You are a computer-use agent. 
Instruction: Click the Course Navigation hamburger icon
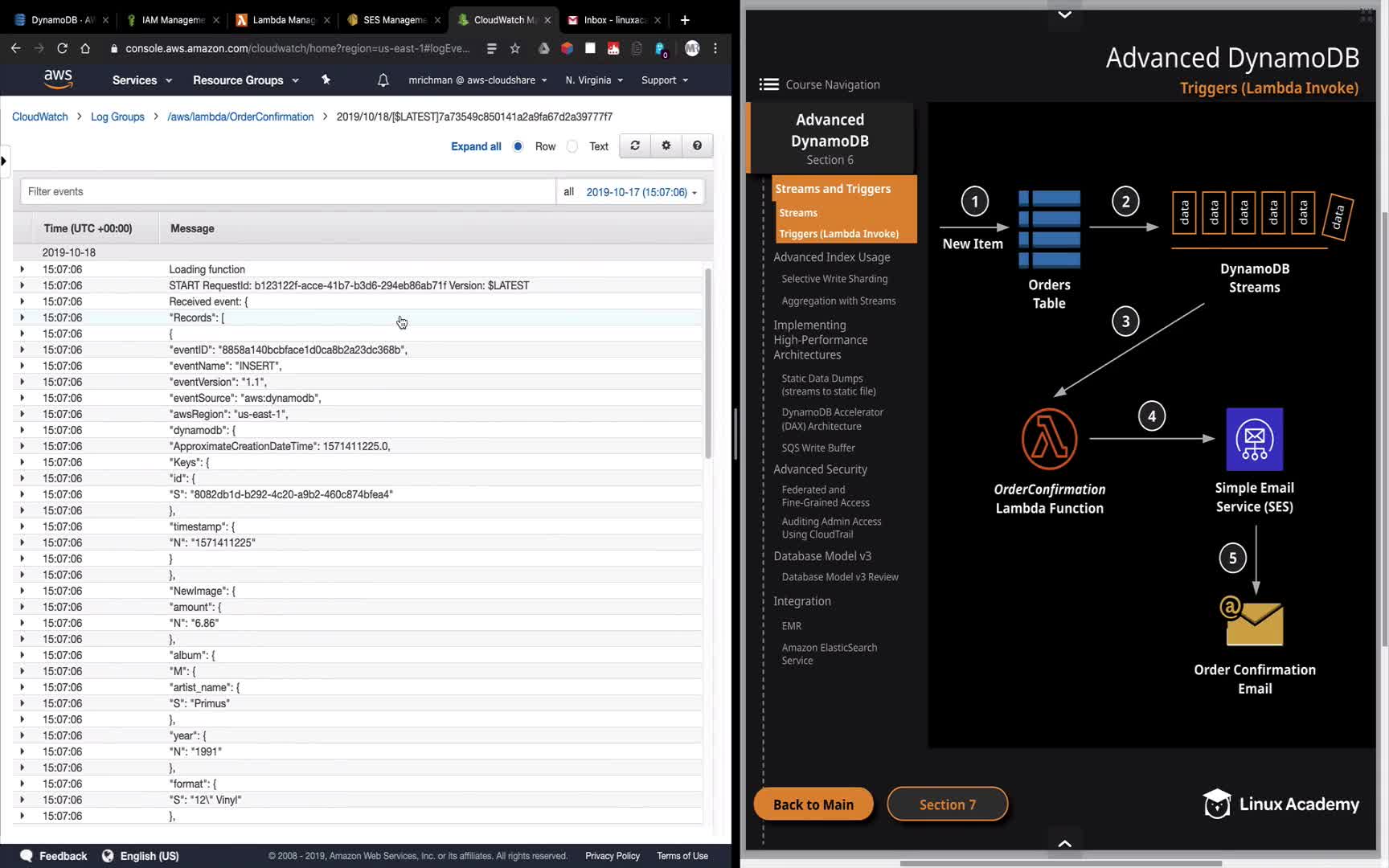(768, 84)
